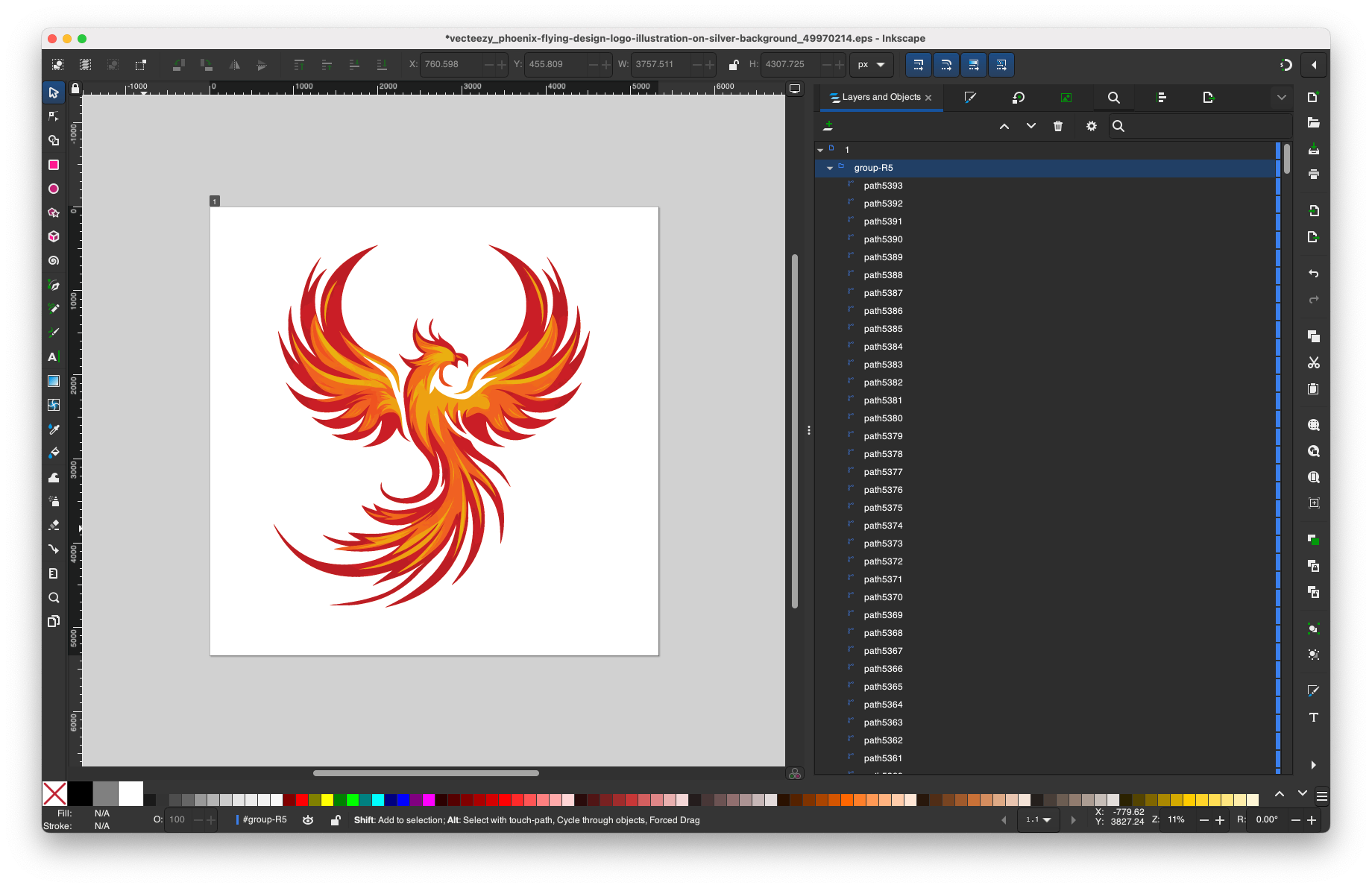Image resolution: width=1372 pixels, height=888 pixels.
Task: Toggle the canvas guide lock
Action: tap(75, 89)
